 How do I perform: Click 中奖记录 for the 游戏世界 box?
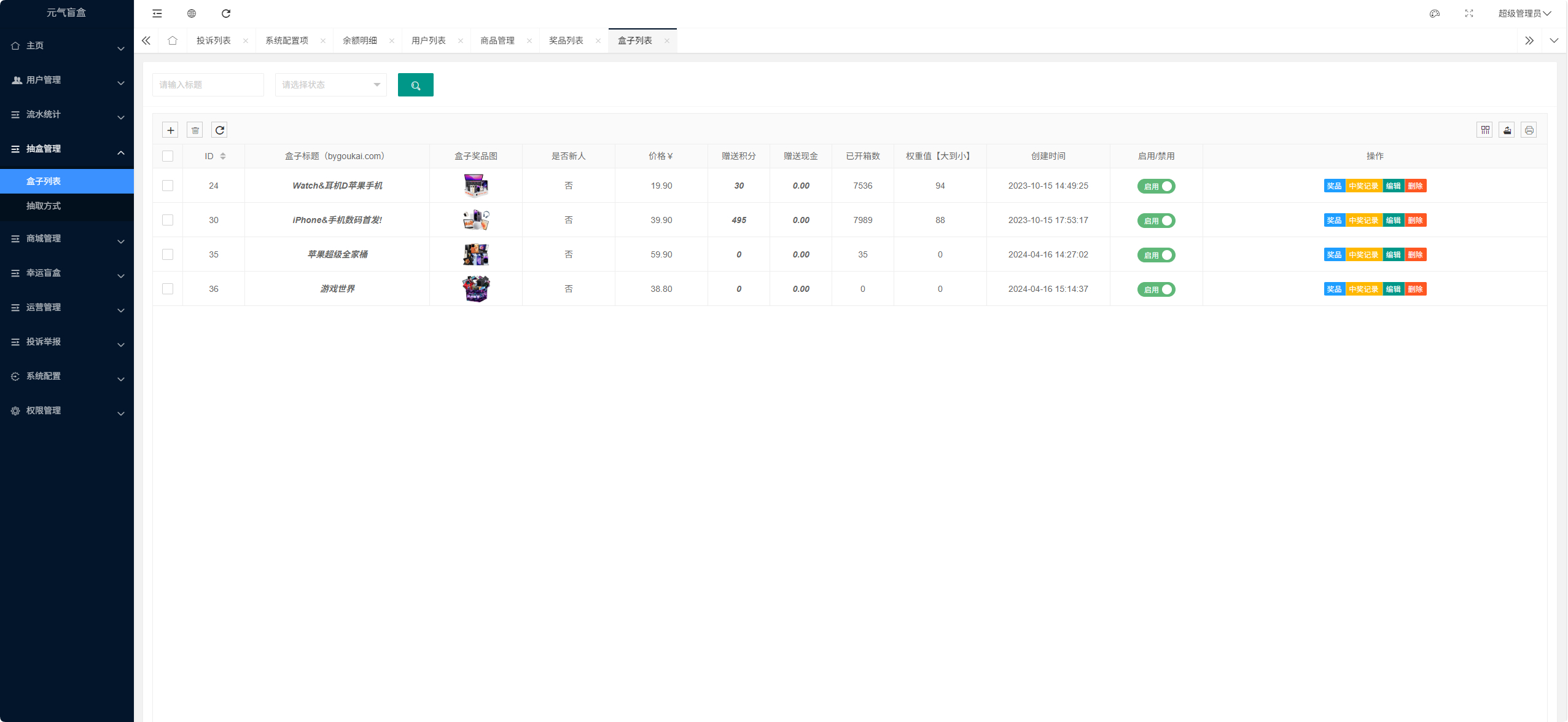tap(1363, 289)
